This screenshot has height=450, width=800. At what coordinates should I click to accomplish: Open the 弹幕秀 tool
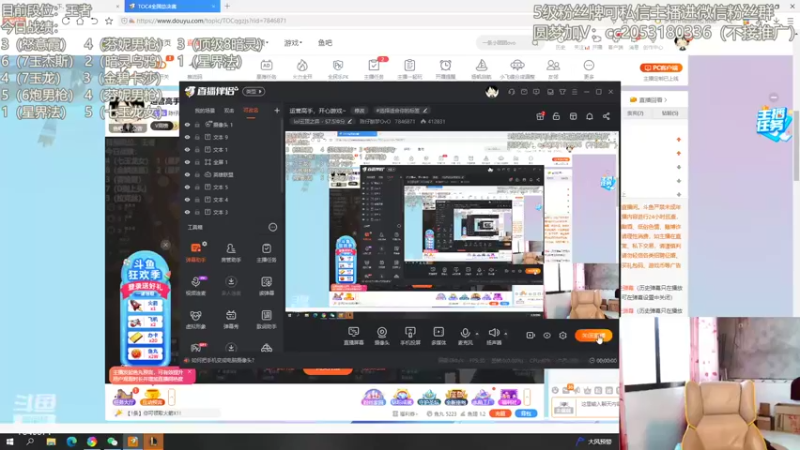(231, 319)
